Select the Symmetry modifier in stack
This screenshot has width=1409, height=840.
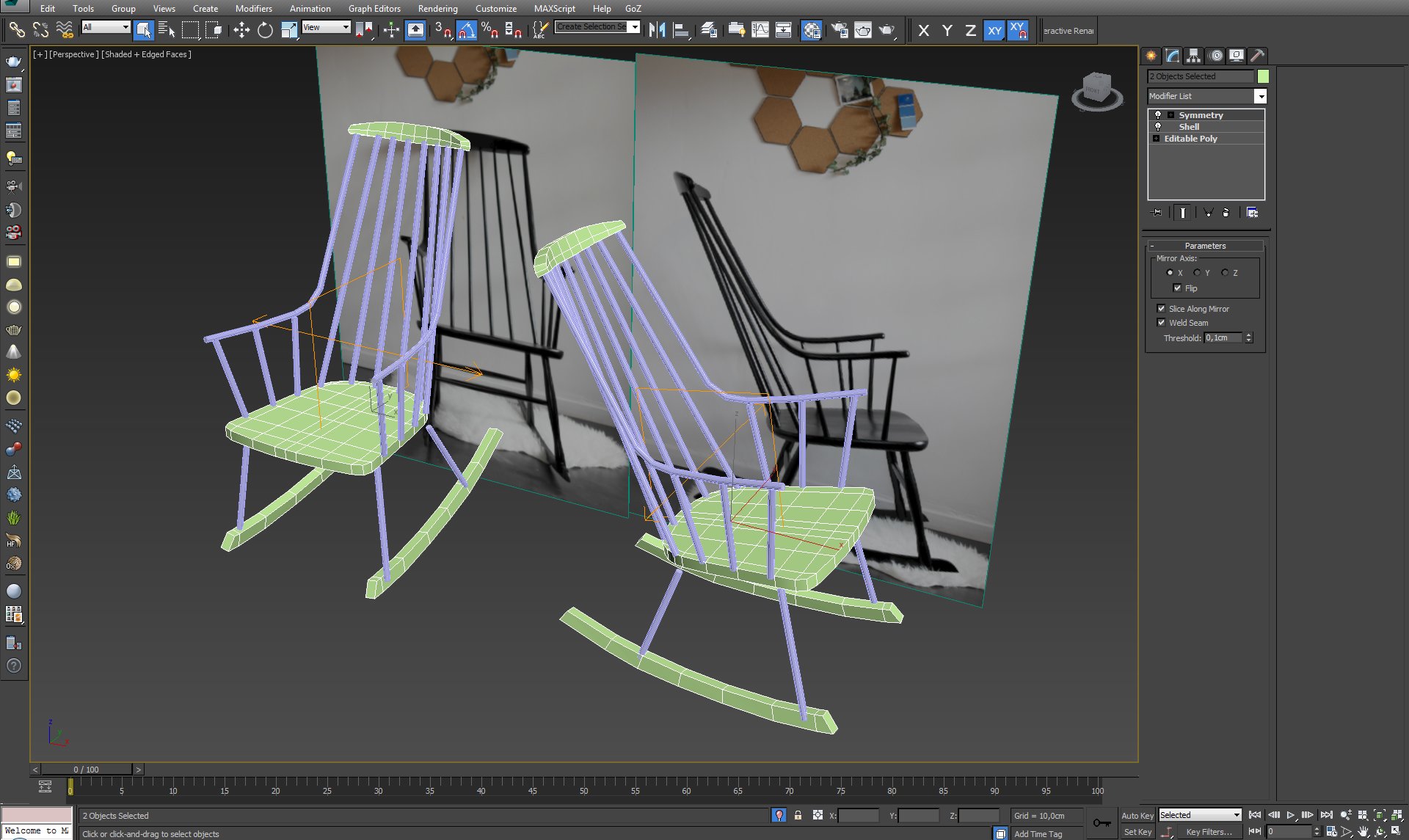(x=1201, y=115)
